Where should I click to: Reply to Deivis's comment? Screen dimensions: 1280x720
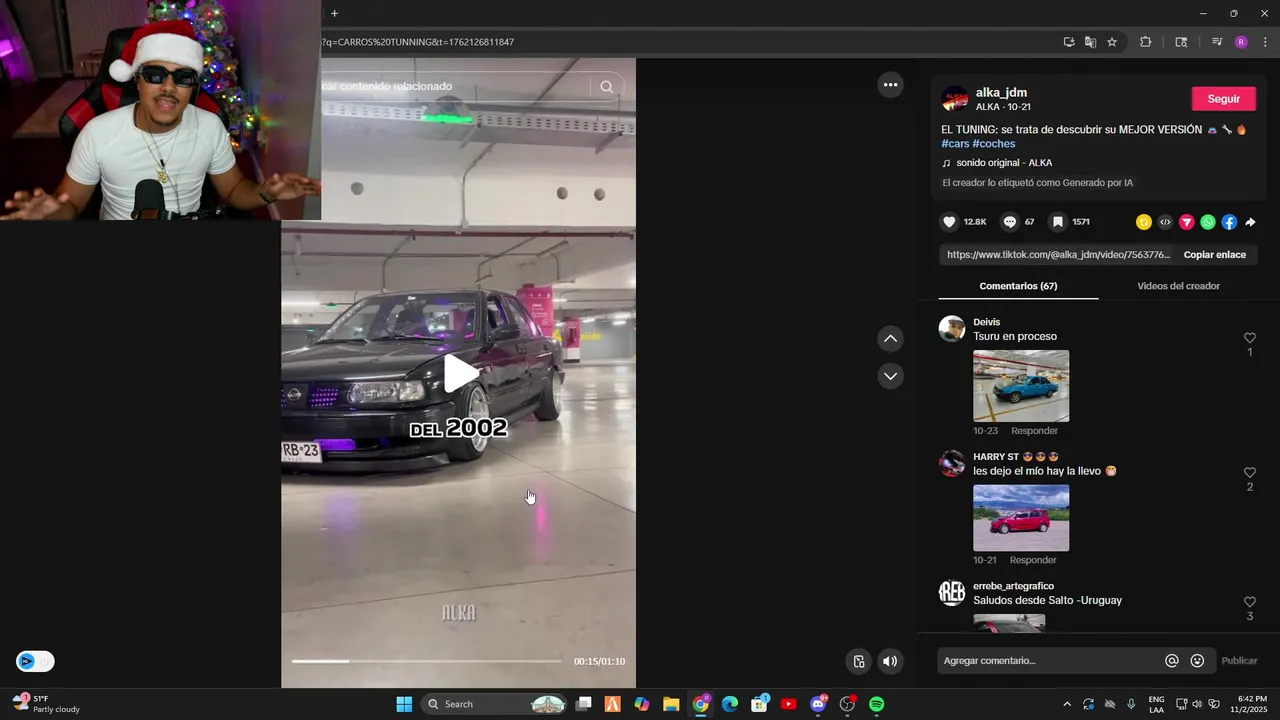click(1034, 431)
